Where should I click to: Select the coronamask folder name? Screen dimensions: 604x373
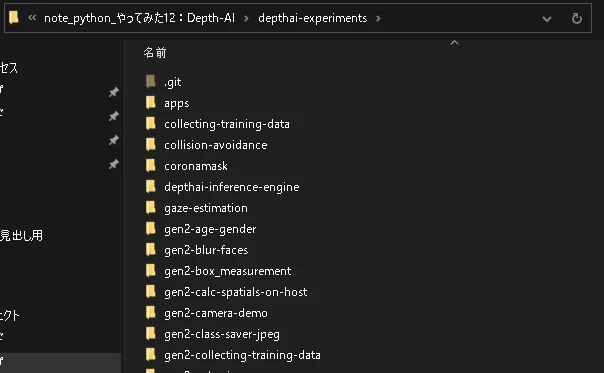(196, 166)
